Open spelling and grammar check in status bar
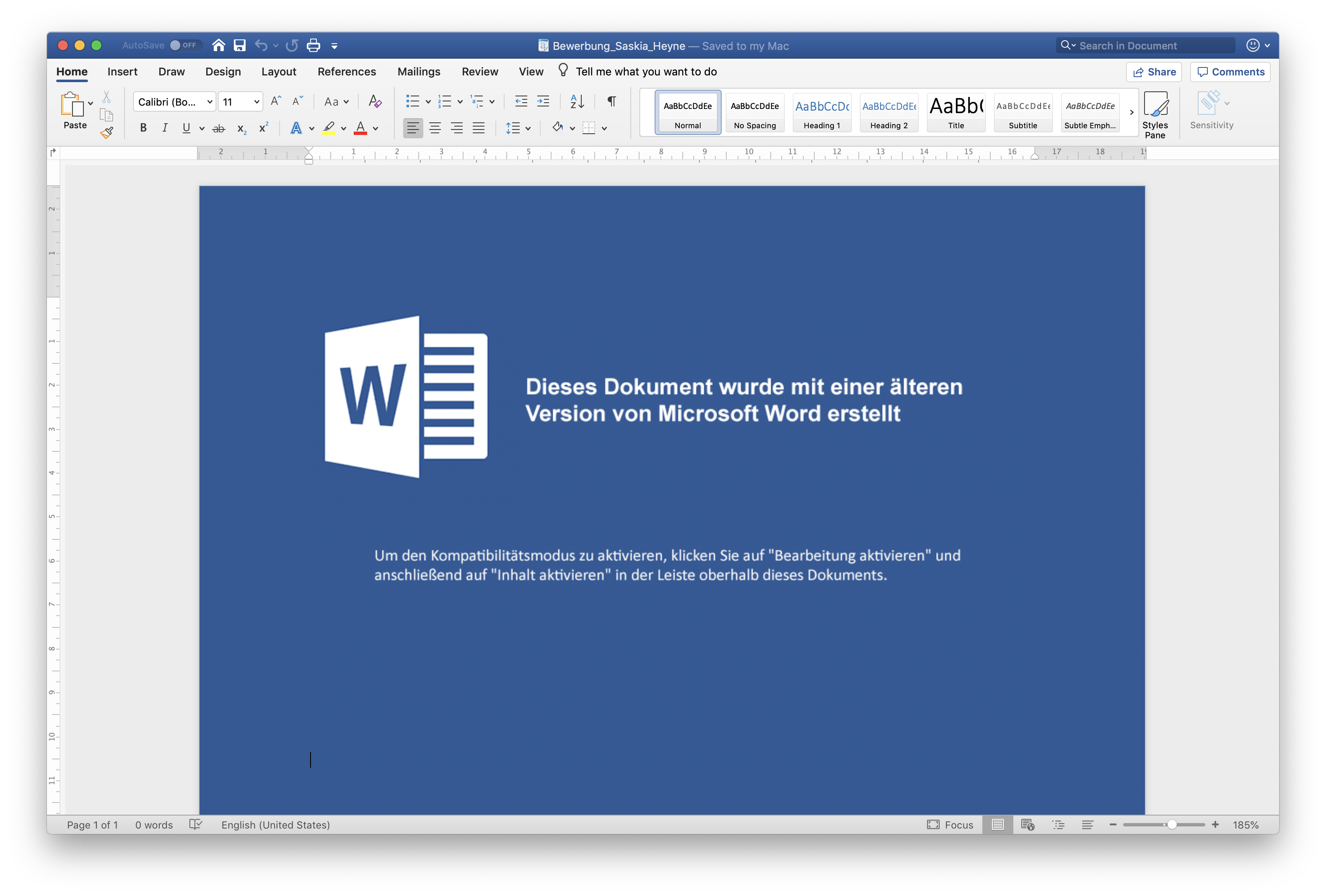This screenshot has width=1326, height=896. pyautogui.click(x=196, y=824)
